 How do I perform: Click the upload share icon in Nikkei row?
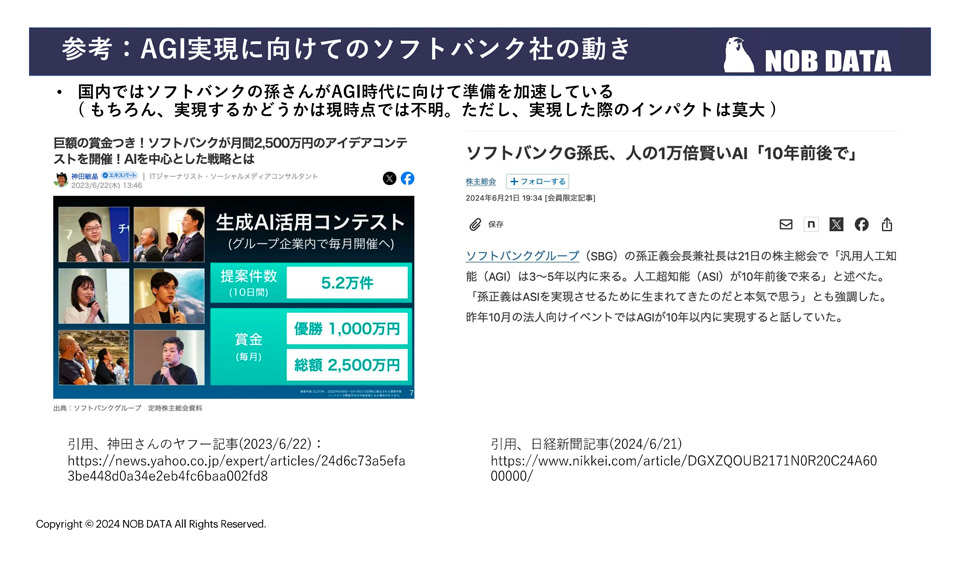tap(887, 225)
